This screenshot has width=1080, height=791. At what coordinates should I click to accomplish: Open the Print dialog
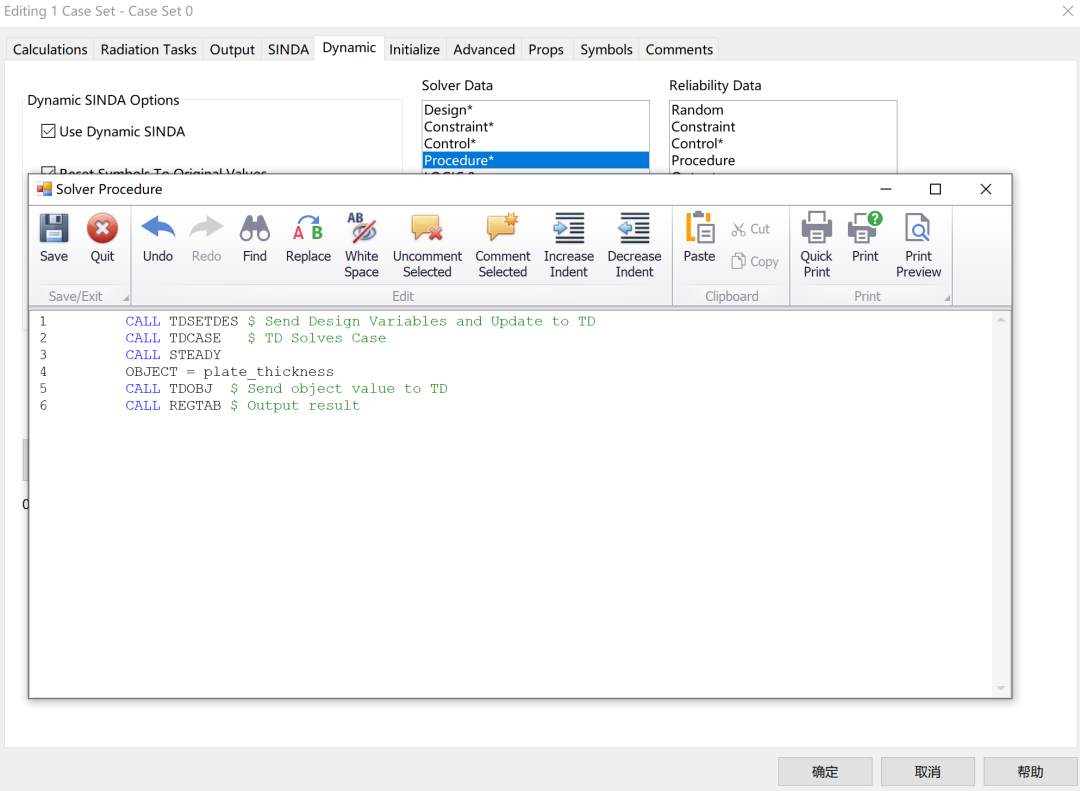(x=865, y=238)
